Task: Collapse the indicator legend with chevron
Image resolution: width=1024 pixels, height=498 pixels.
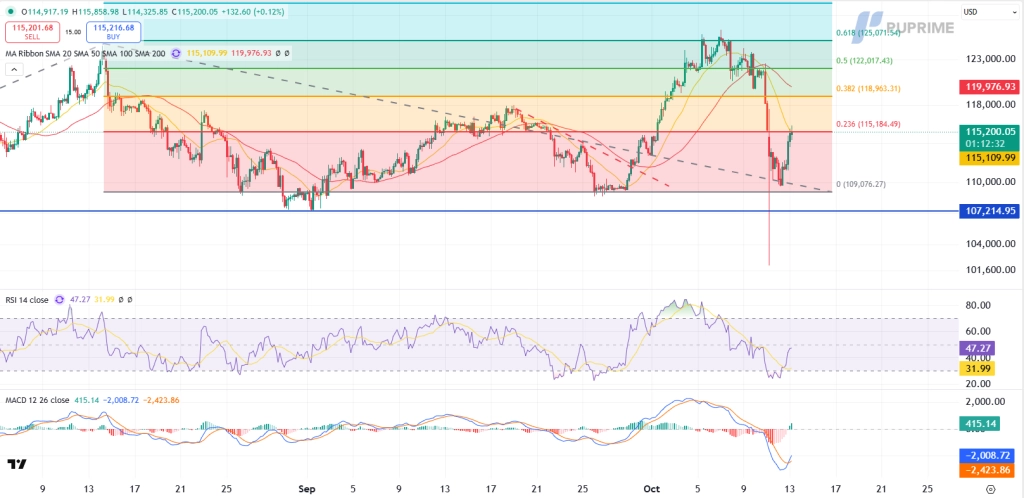Action: click(x=13, y=70)
